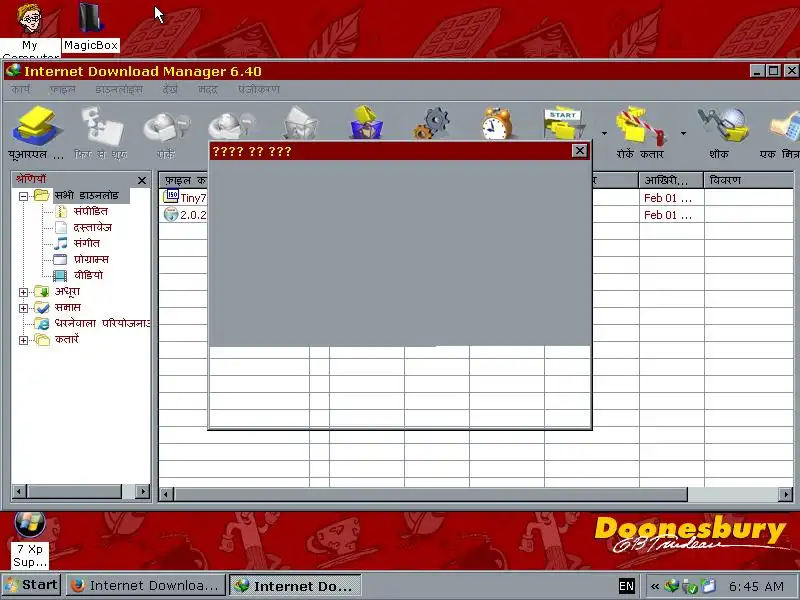Switch to Firefox Internet Downloa... taskbar button
This screenshot has width=800, height=600.
pyautogui.click(x=146, y=585)
